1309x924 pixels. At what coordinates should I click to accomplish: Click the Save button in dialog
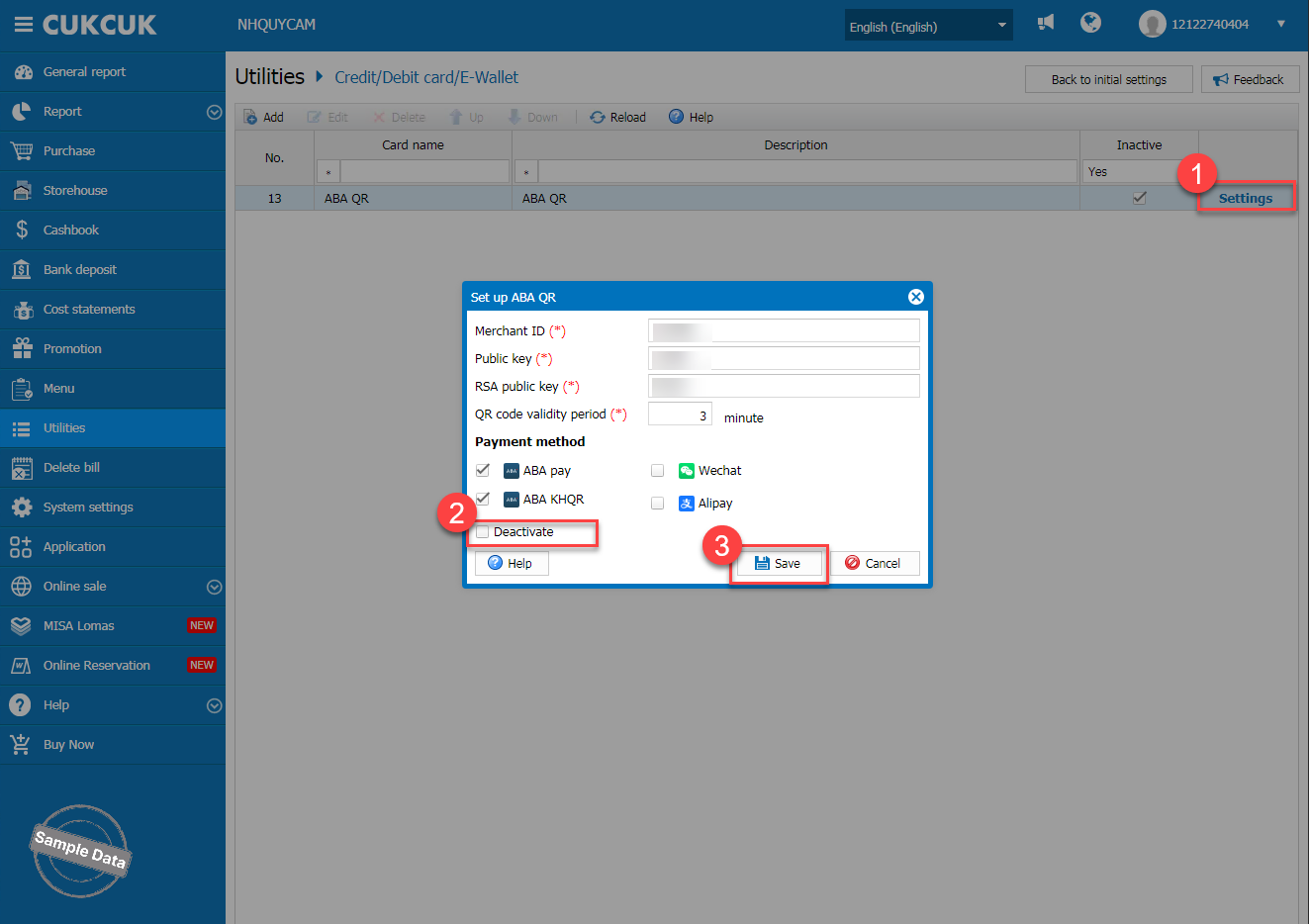[x=779, y=563]
